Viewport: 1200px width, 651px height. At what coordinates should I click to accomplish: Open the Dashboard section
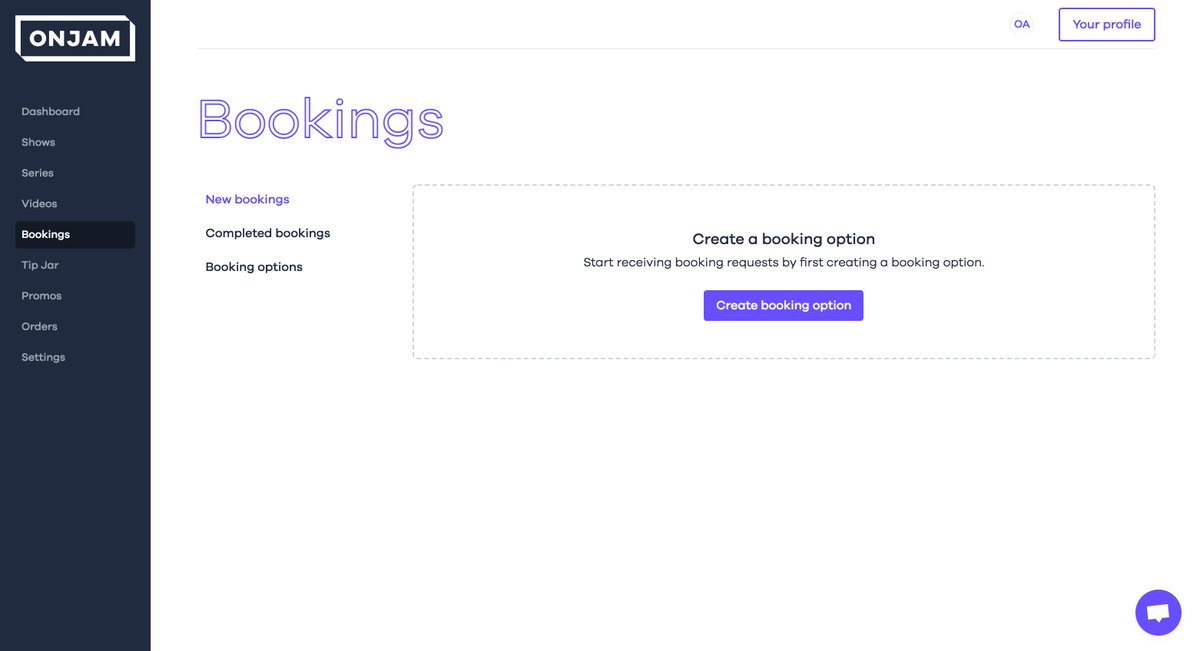(50, 111)
